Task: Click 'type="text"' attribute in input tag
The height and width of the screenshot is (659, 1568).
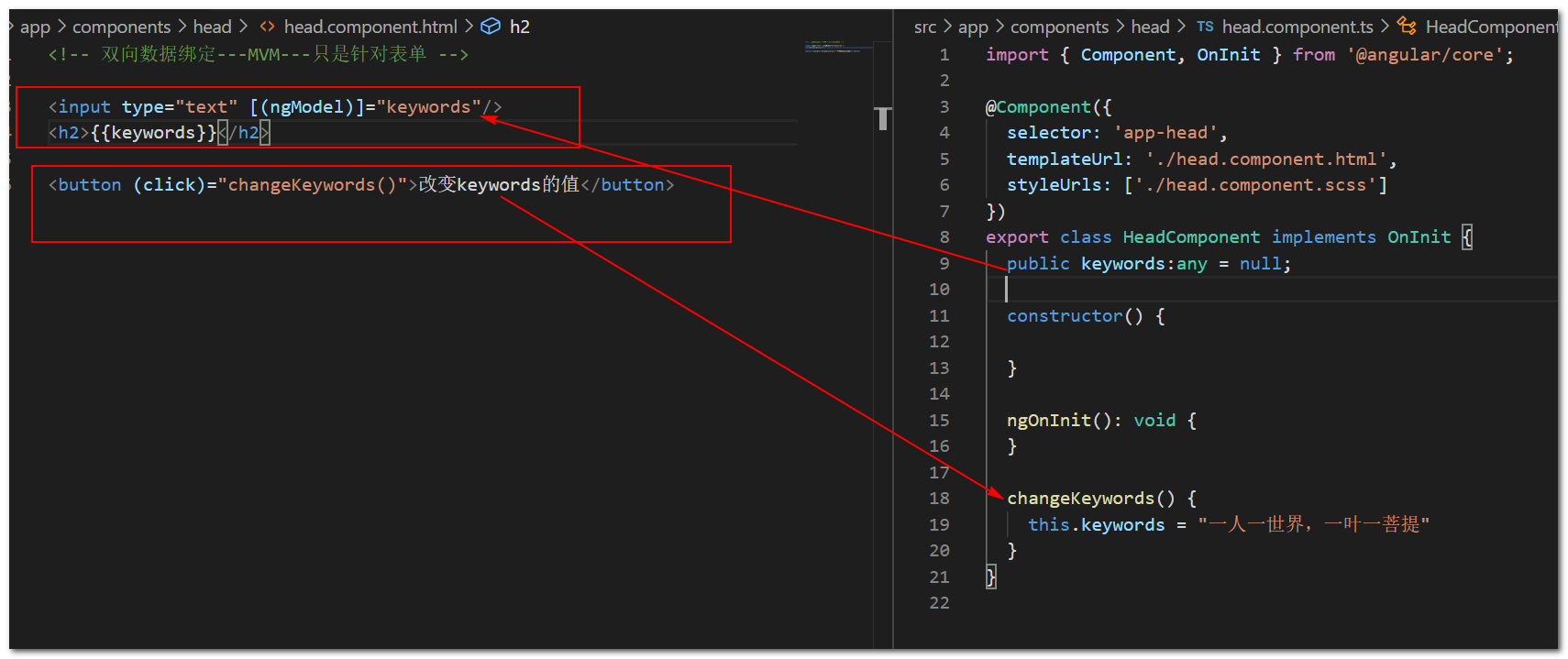Action: [180, 107]
